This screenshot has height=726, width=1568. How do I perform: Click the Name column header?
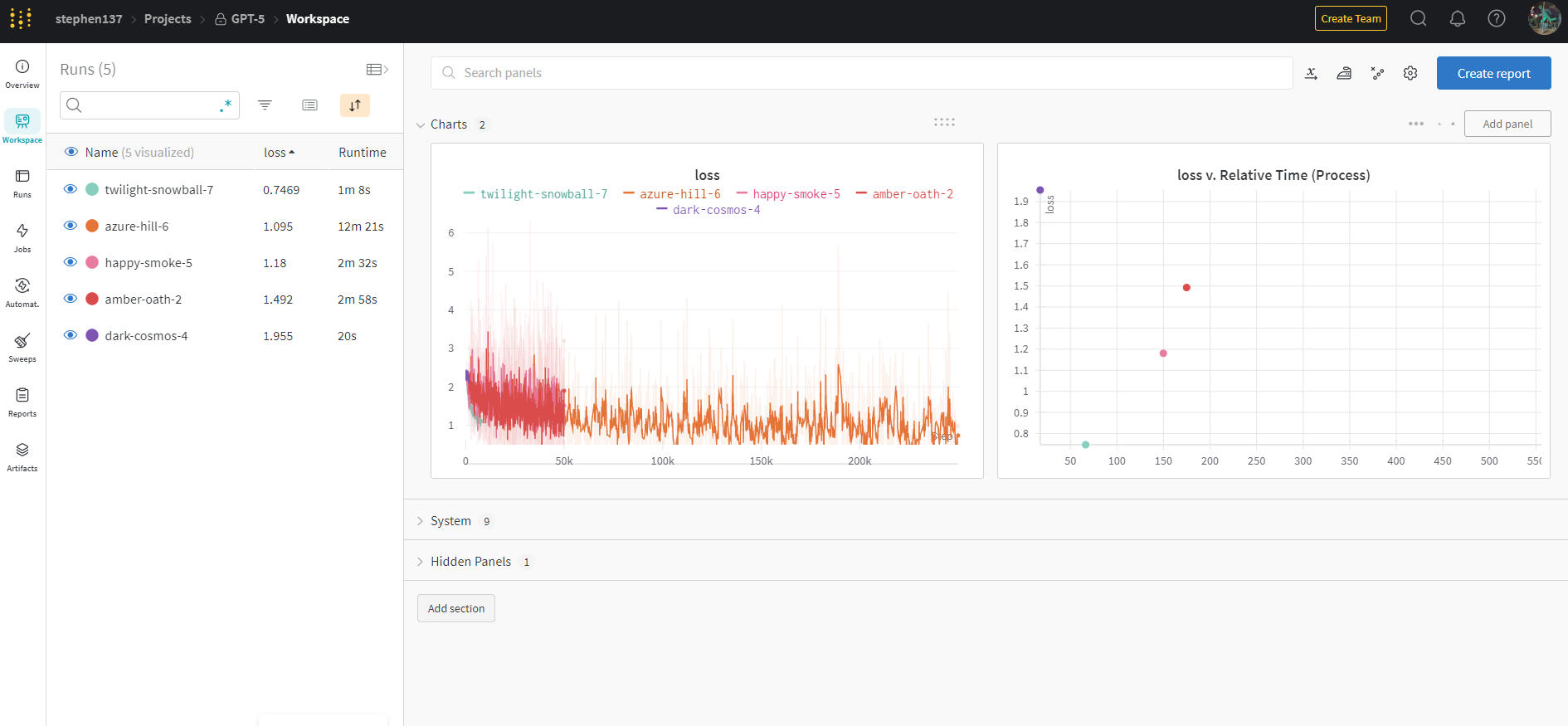point(101,153)
